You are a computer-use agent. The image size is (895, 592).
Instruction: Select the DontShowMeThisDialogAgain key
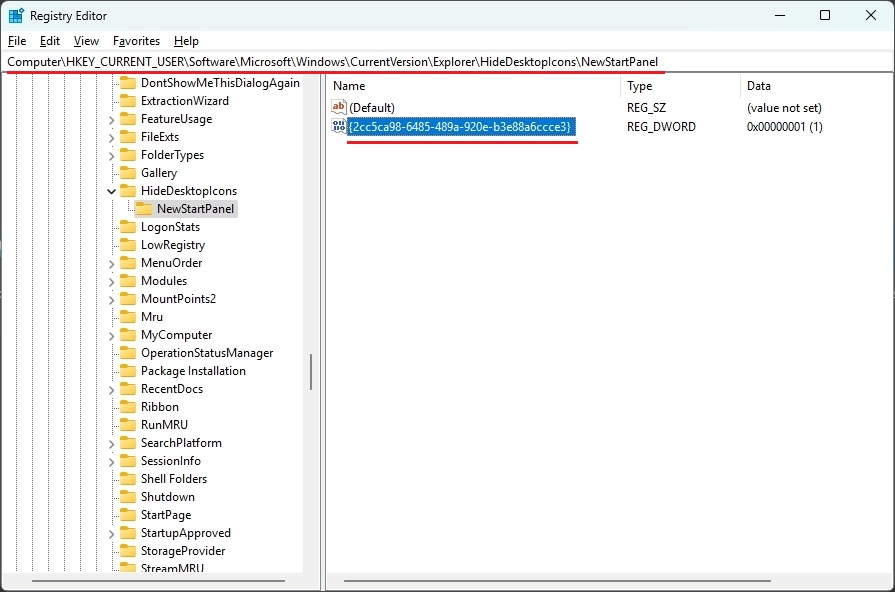click(220, 83)
